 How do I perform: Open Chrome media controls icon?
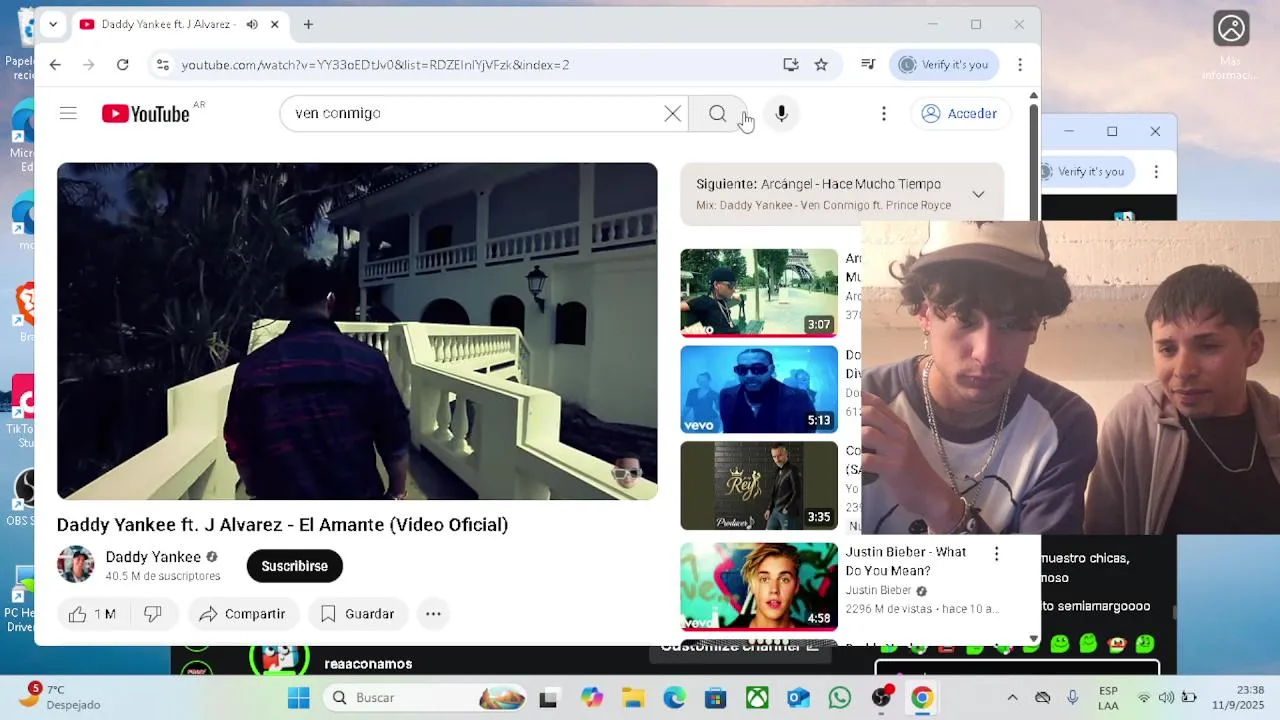(x=868, y=65)
